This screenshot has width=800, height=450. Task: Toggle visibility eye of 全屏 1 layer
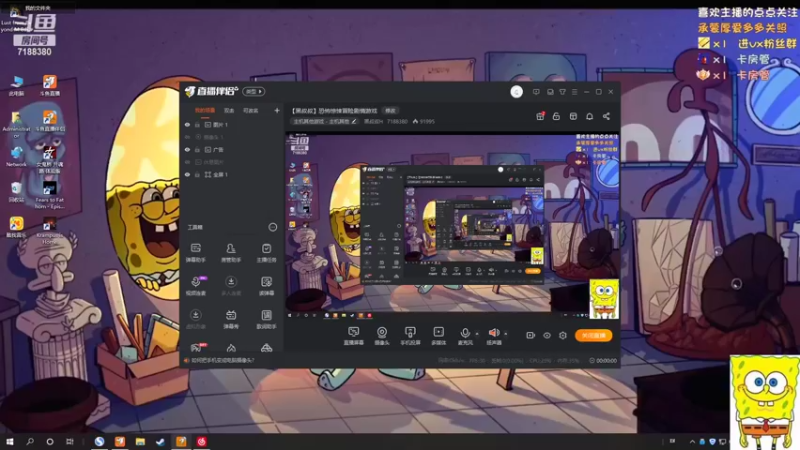point(187,174)
